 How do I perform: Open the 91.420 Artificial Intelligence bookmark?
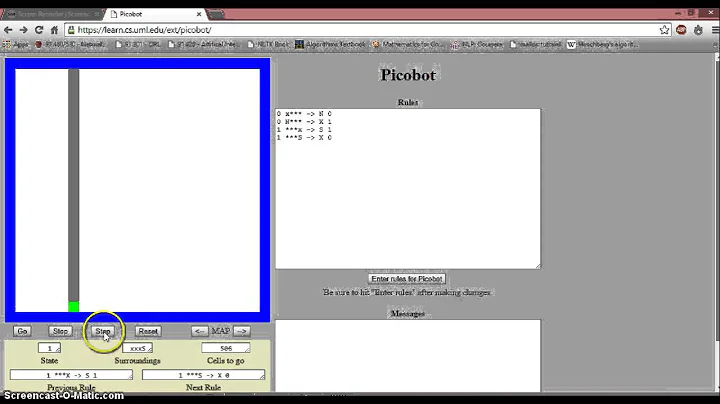pyautogui.click(x=202, y=45)
